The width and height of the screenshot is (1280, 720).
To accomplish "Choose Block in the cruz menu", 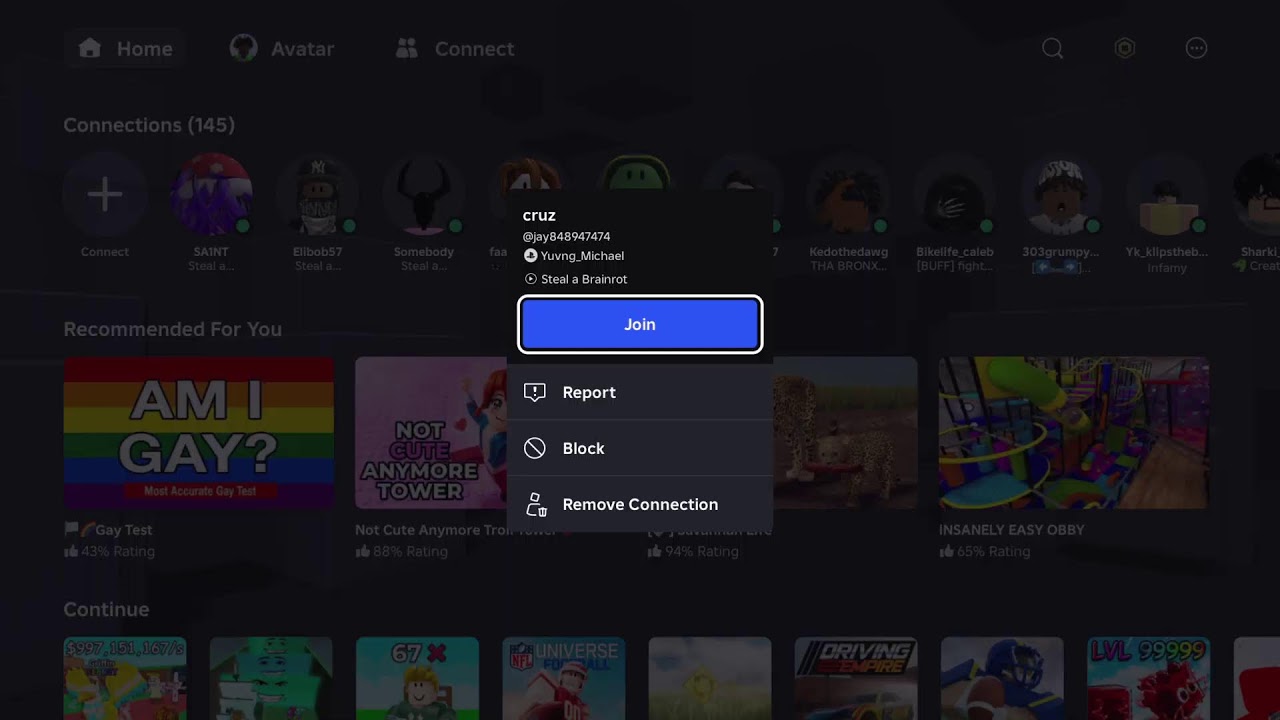I will click(640, 448).
